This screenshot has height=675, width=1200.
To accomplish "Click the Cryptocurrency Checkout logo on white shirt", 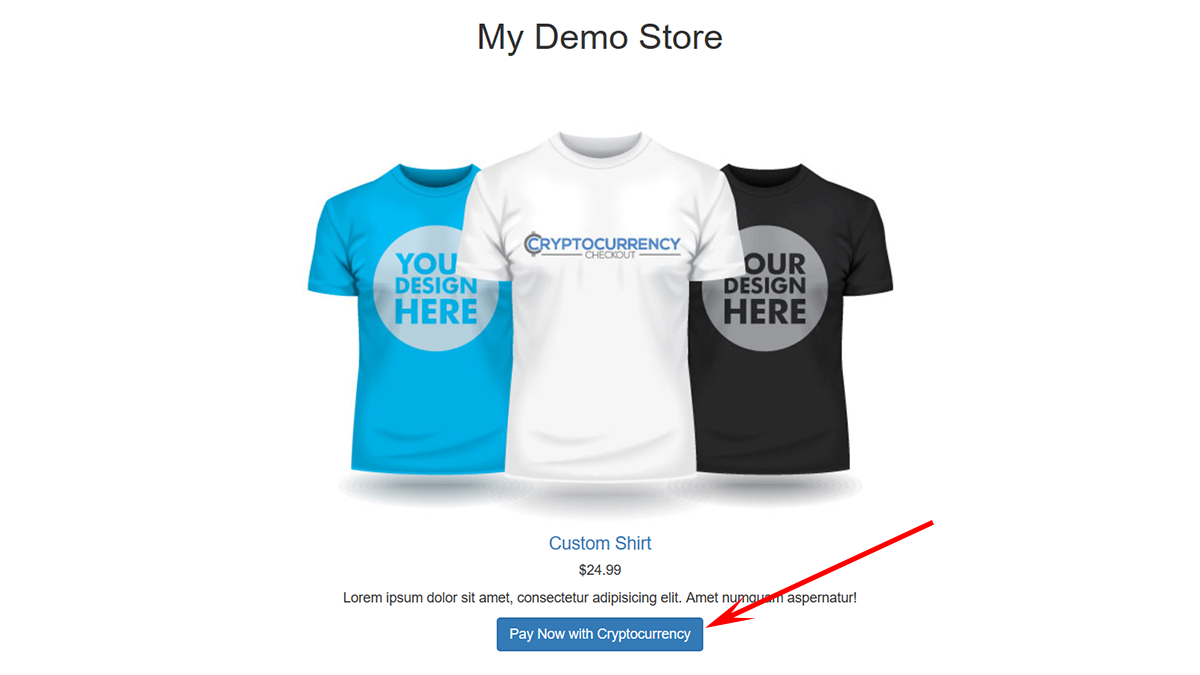I will click(x=603, y=246).
